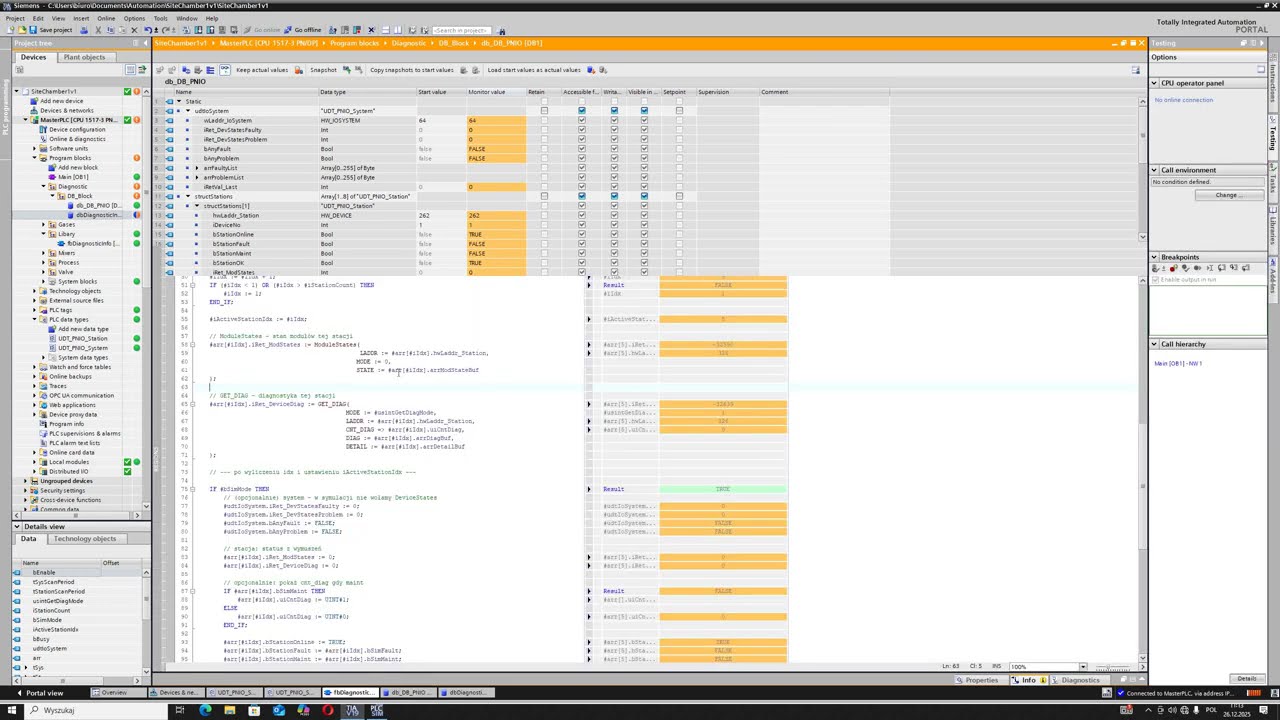Select Main [OB1] in project tree
This screenshot has height=720, width=1280.
73,177
